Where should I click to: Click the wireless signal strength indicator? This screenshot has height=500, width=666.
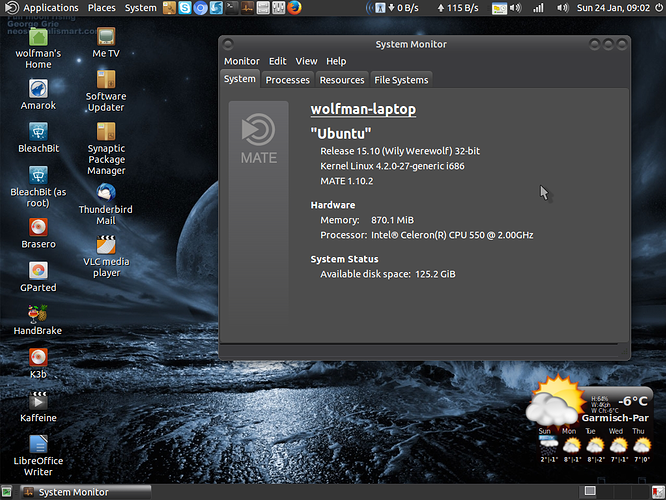pyautogui.click(x=538, y=8)
